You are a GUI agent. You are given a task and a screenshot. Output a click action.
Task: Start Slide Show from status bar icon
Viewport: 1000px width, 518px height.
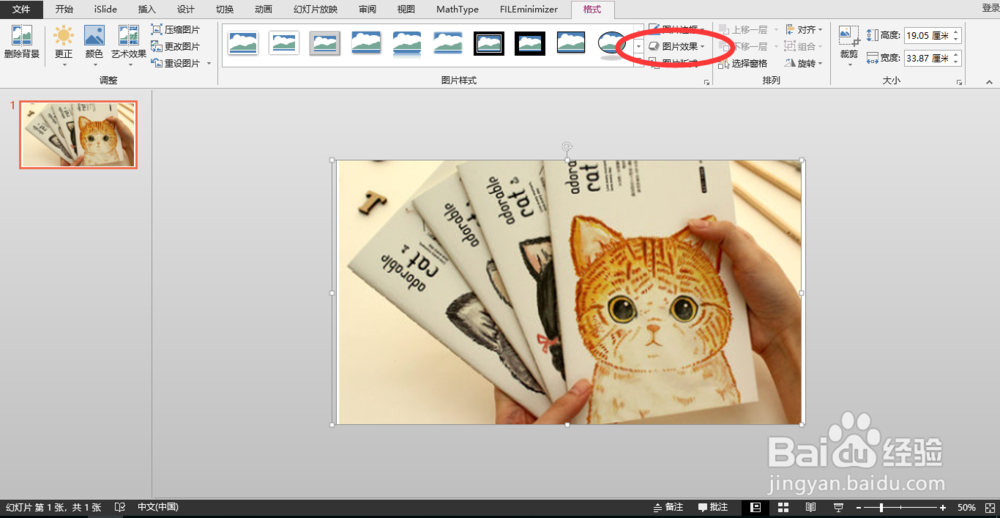(x=839, y=507)
